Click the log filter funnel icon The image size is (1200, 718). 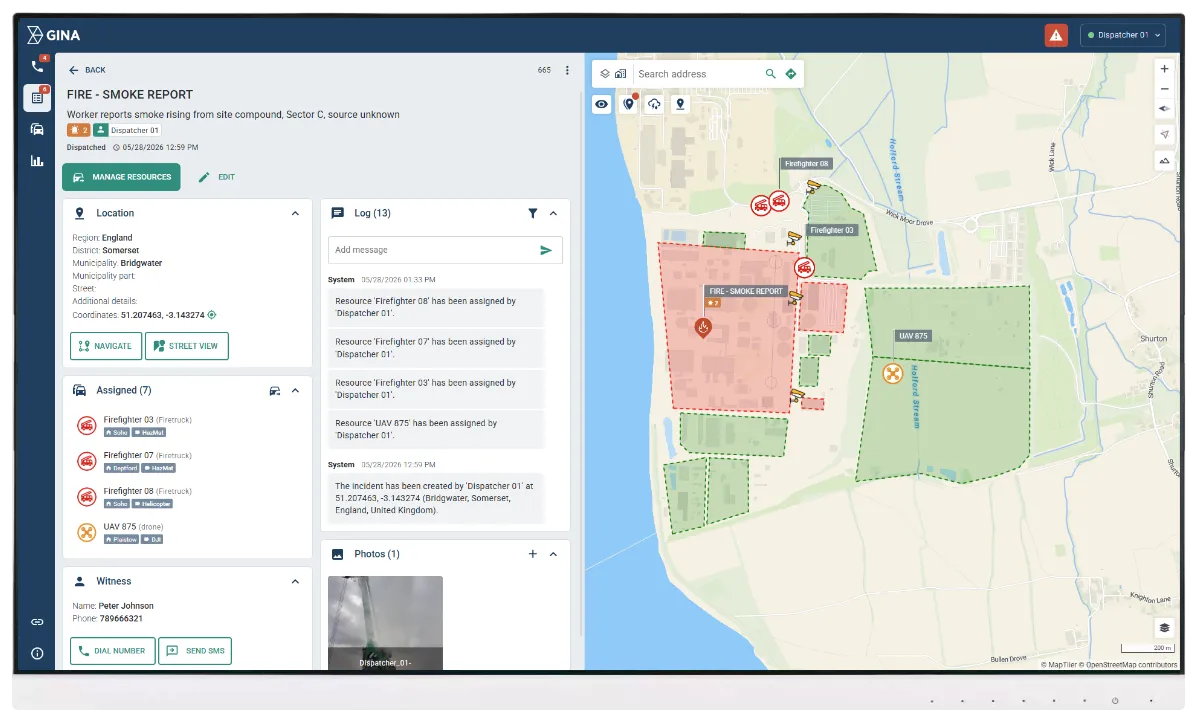[x=533, y=213]
